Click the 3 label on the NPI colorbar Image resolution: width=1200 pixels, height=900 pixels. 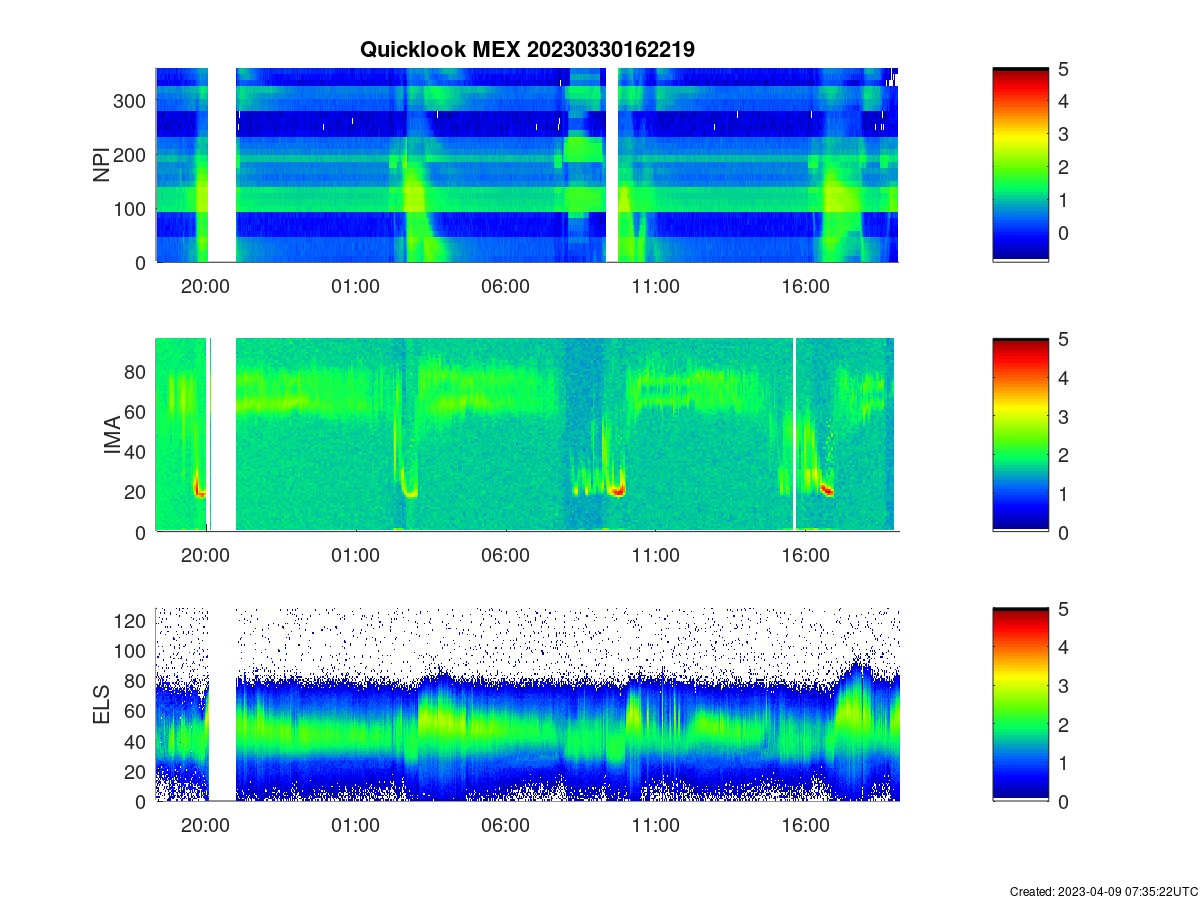point(1065,134)
